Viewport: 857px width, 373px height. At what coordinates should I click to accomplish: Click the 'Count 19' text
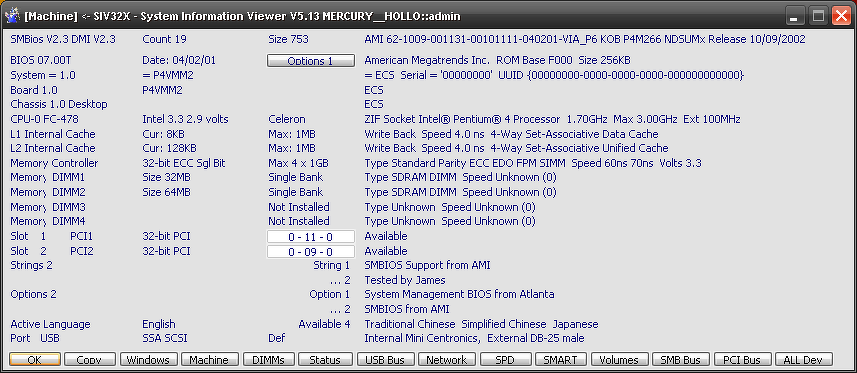point(165,39)
